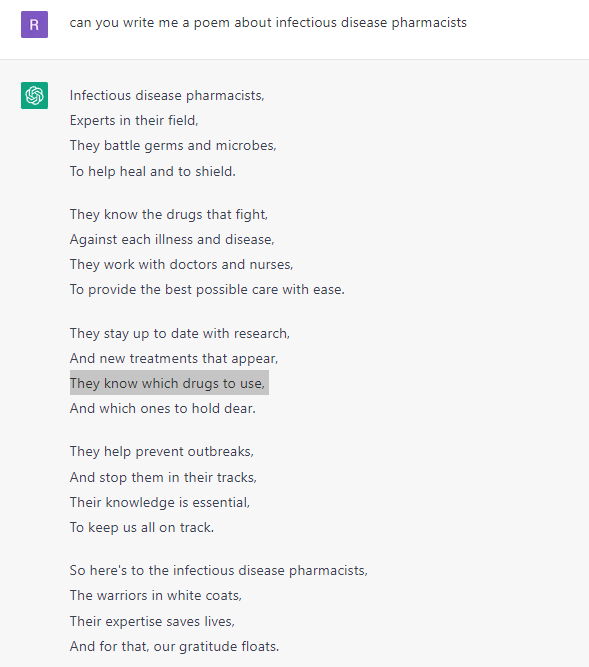Image resolution: width=589 pixels, height=667 pixels.
Task: Click the line 'They stay up to date with research,'
Action: 180,334
